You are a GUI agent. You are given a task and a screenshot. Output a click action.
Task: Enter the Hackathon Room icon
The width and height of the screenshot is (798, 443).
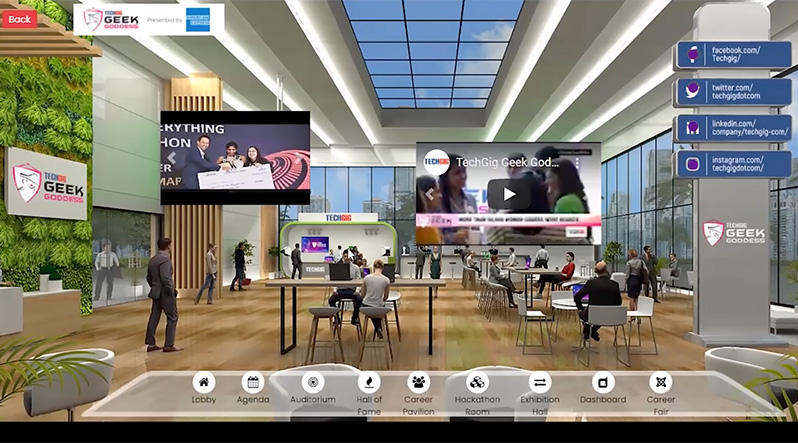[x=477, y=382]
